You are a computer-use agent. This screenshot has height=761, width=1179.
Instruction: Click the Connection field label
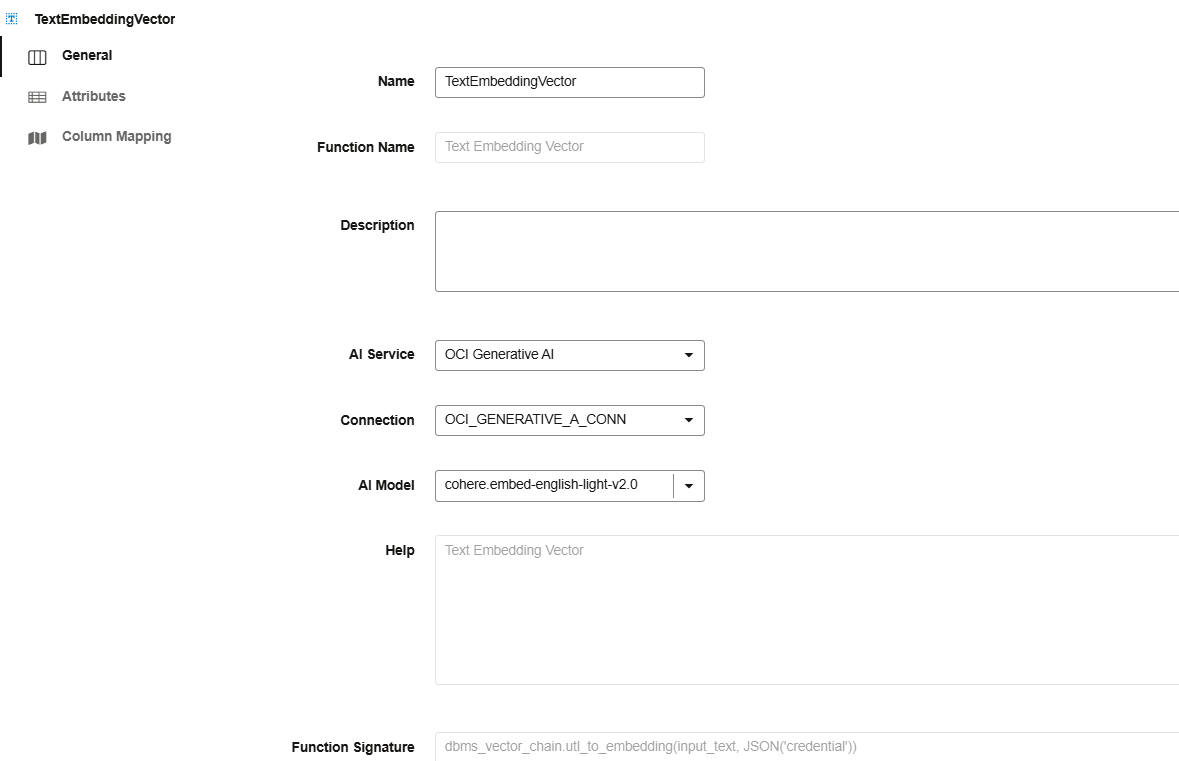[377, 420]
